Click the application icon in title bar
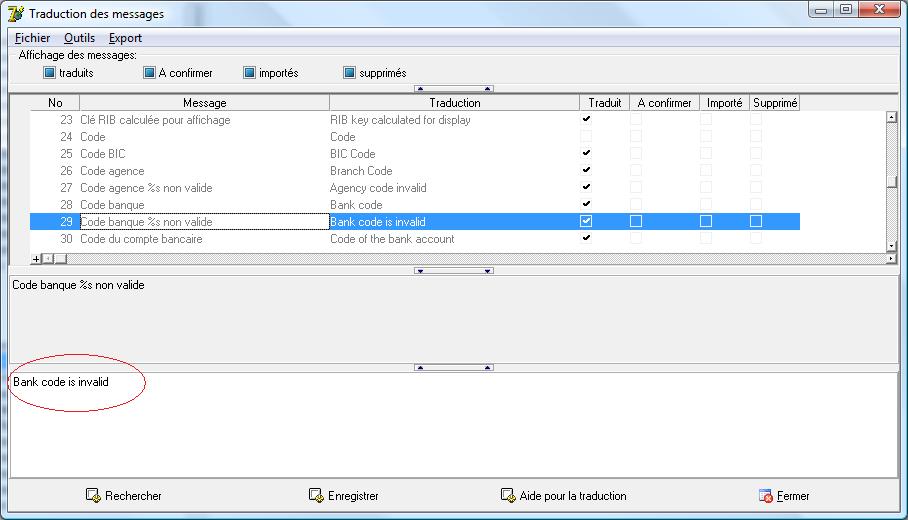The image size is (908, 520). 16,13
